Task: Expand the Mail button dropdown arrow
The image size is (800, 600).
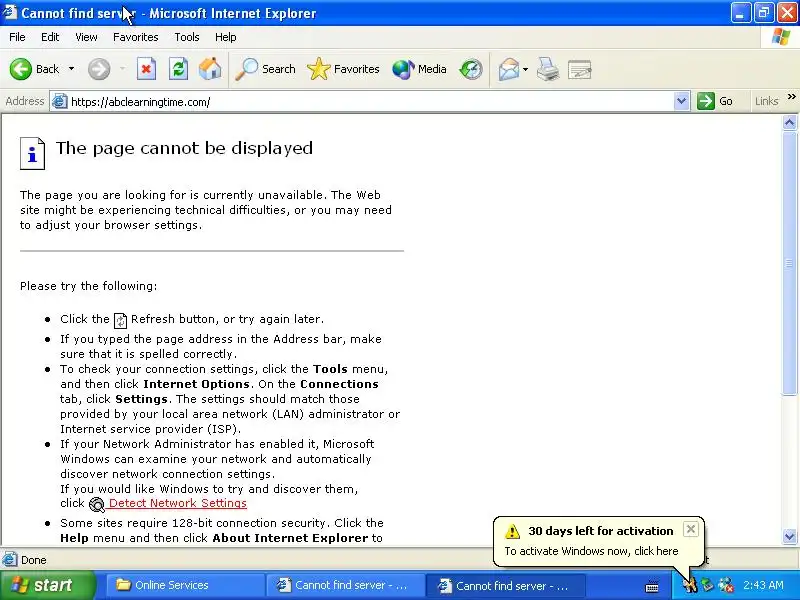Action: pyautogui.click(x=526, y=69)
